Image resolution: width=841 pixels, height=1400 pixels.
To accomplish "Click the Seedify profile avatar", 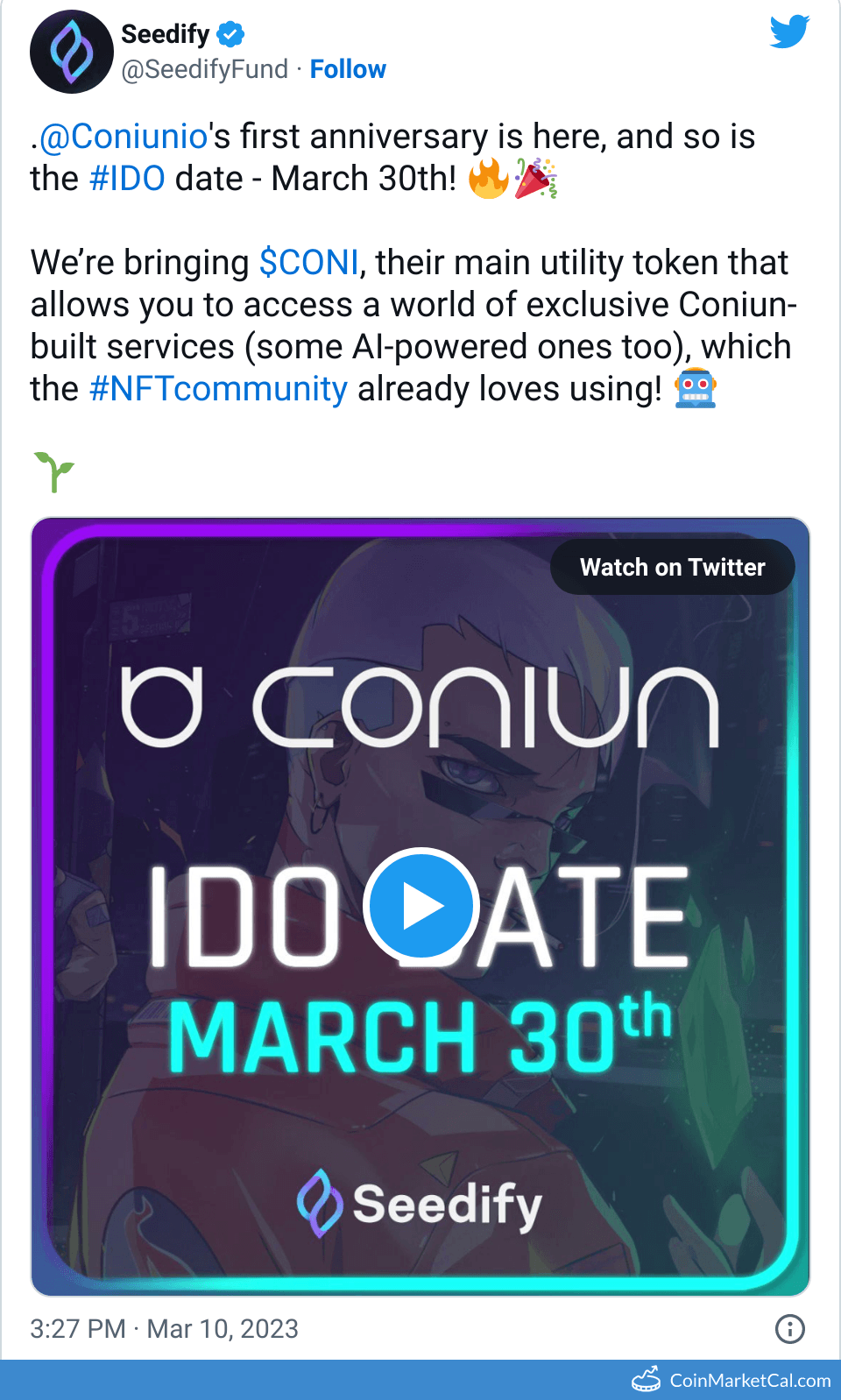I will [72, 52].
